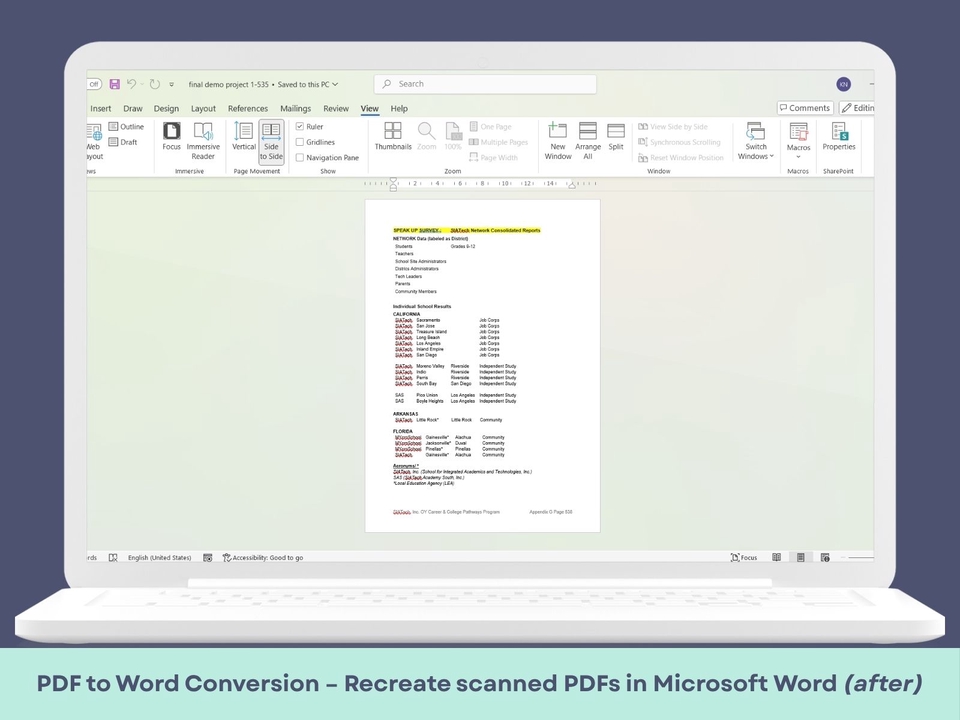Screen dimensions: 960x720
Task: Split the document window
Action: pyautogui.click(x=616, y=137)
